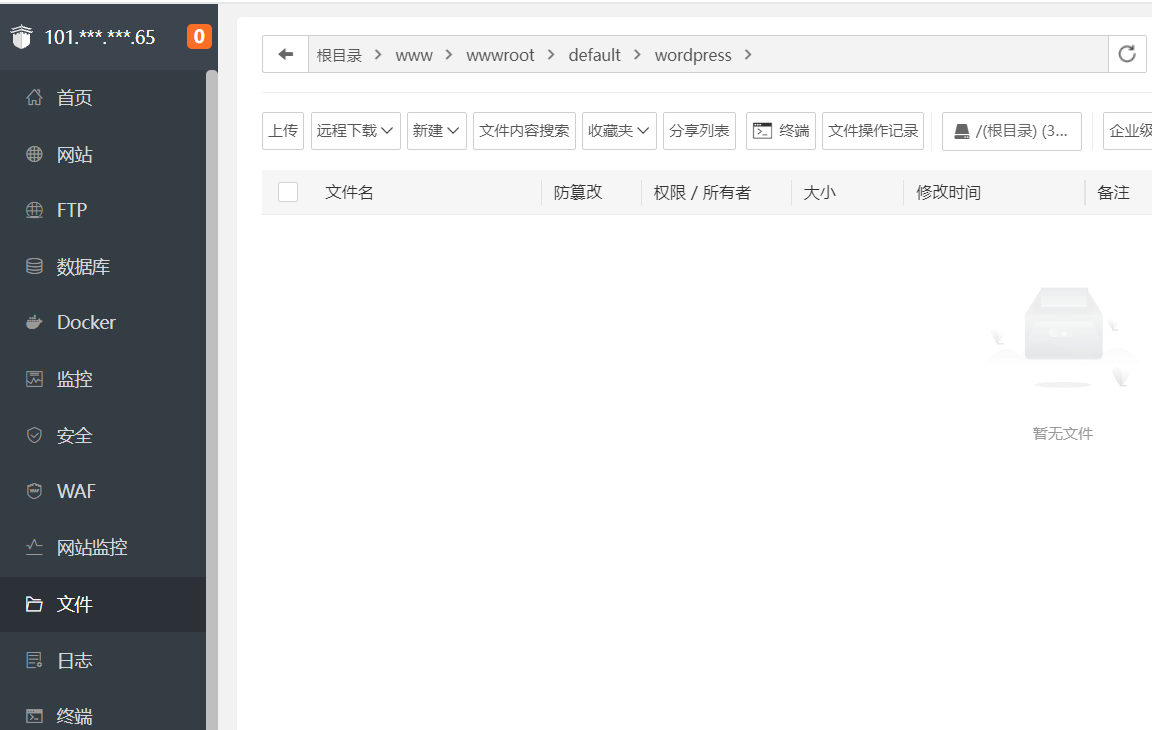This screenshot has width=1152, height=730.
Task: Click the sidebar vertical scrollbar
Action: (211, 400)
